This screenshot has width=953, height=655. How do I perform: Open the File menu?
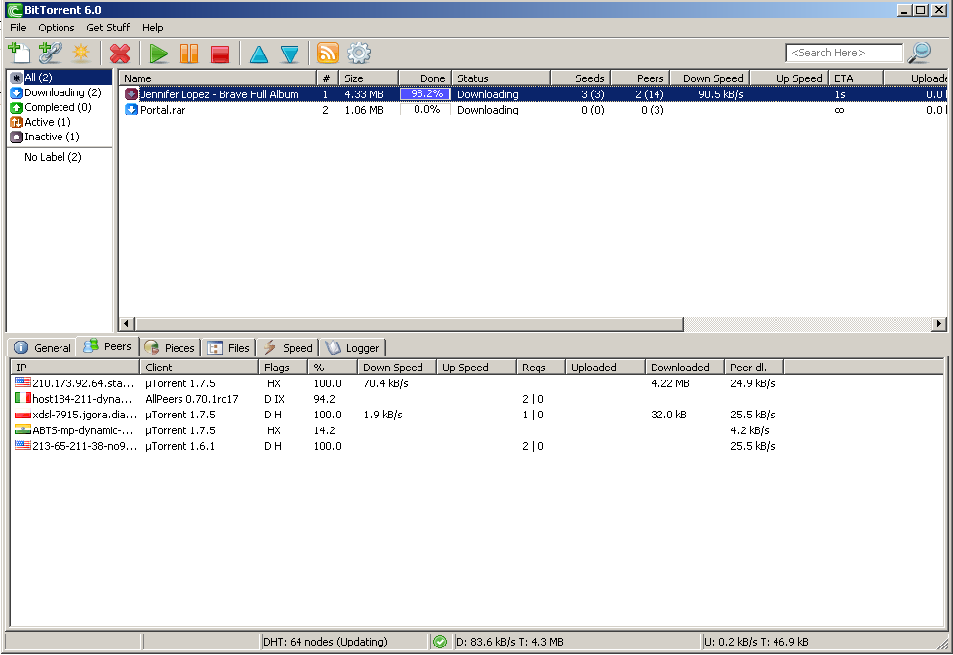pos(18,27)
